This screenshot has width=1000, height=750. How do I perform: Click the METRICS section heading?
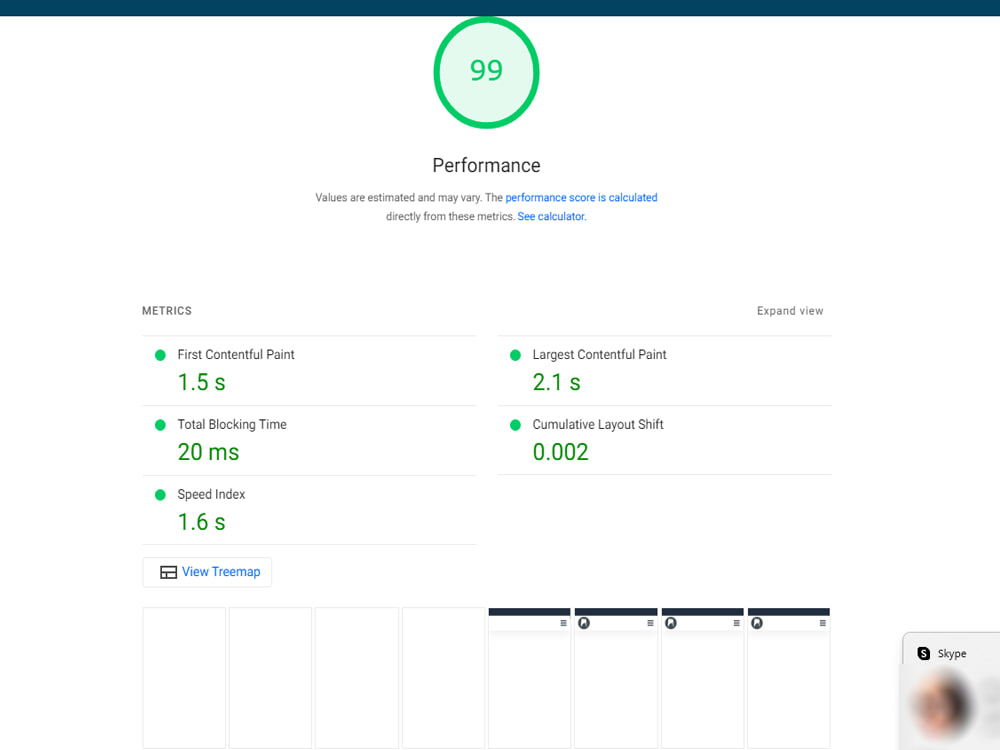point(166,311)
